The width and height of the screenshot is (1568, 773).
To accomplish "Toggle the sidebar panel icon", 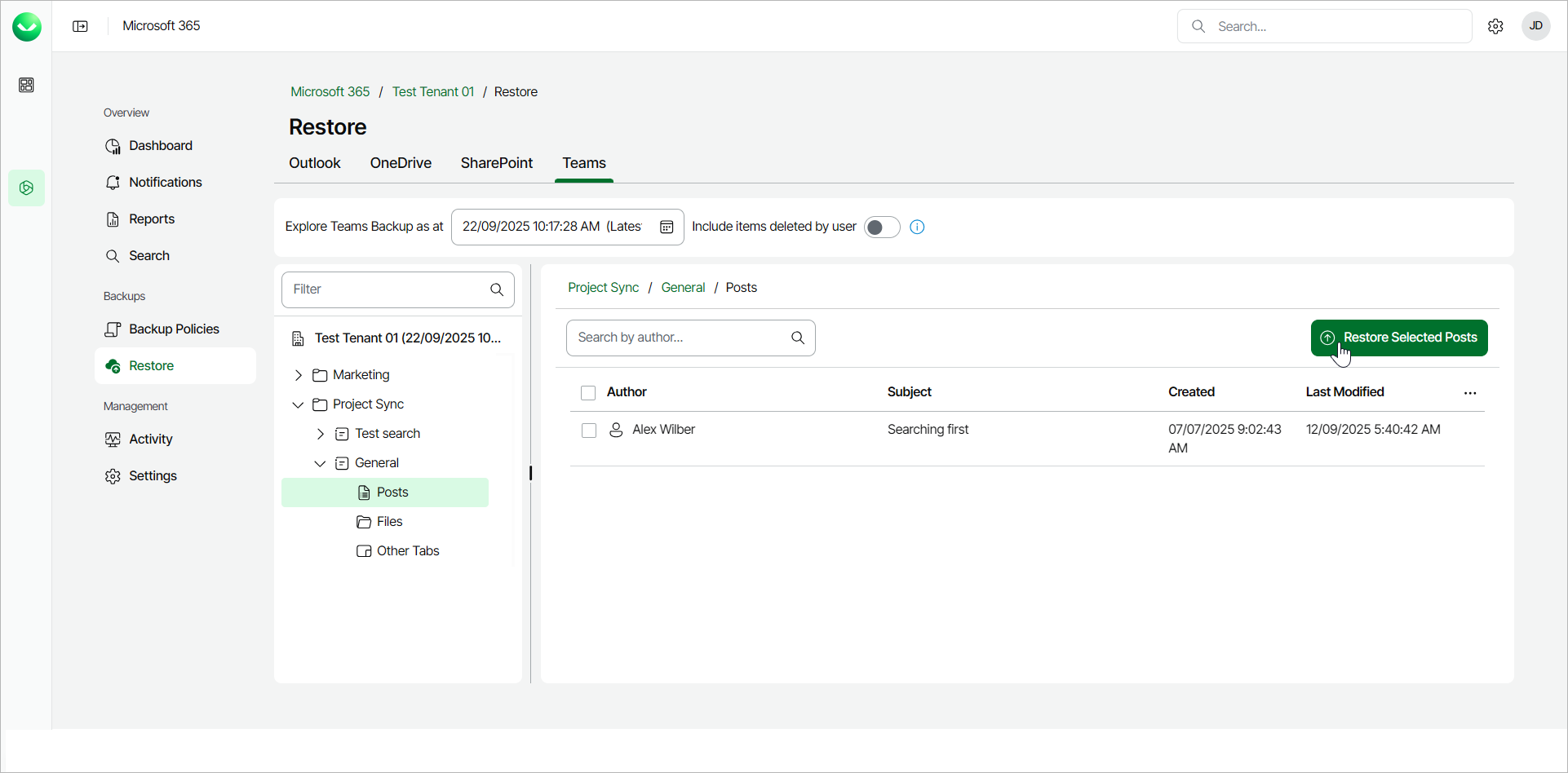I will point(80,26).
